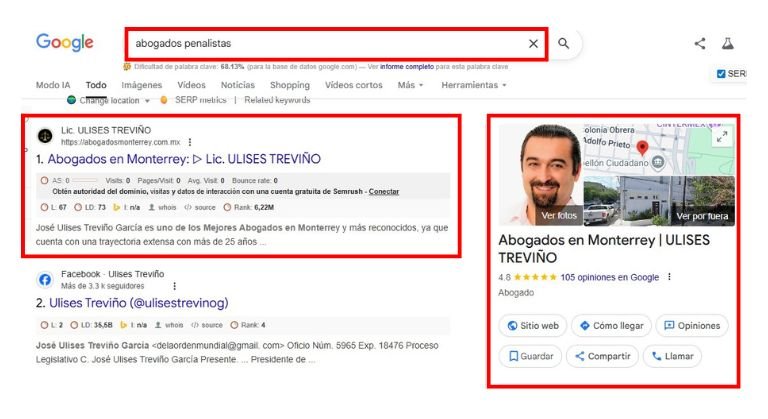Open the Videos cortos tab
Screen dimensions: 768x419
(x=354, y=85)
